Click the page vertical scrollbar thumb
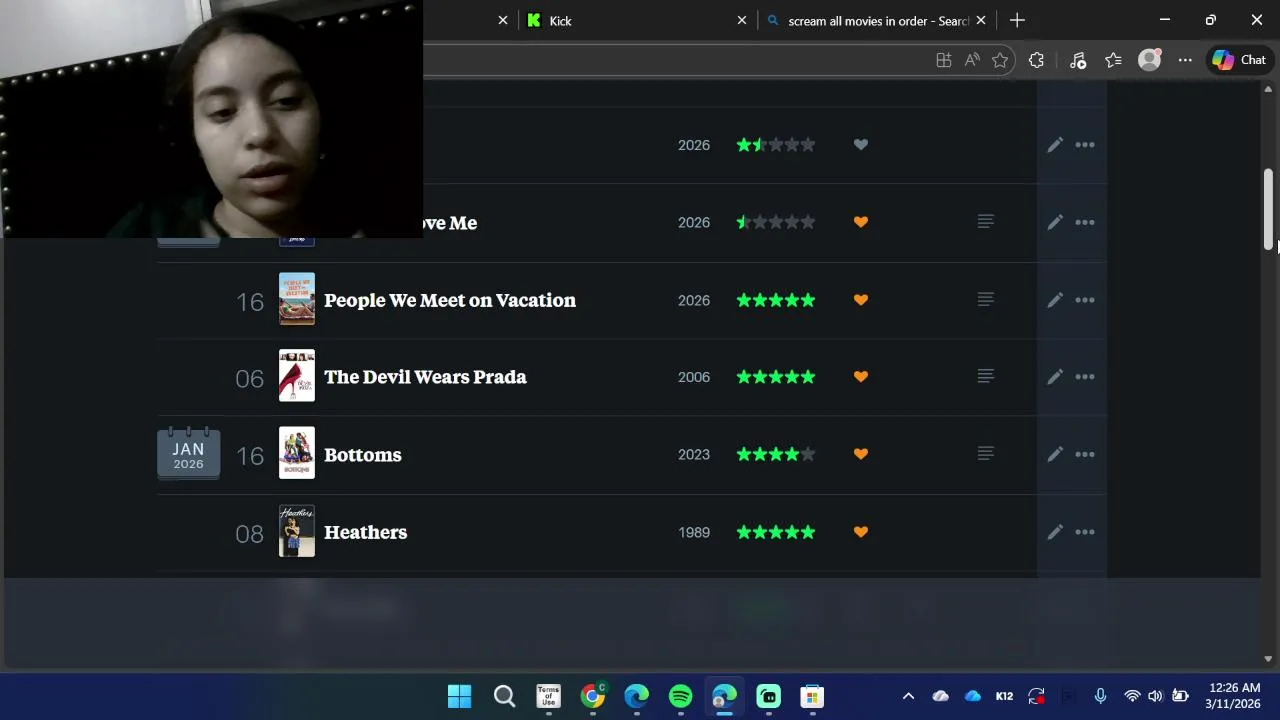The width and height of the screenshot is (1280, 720). 1268,210
